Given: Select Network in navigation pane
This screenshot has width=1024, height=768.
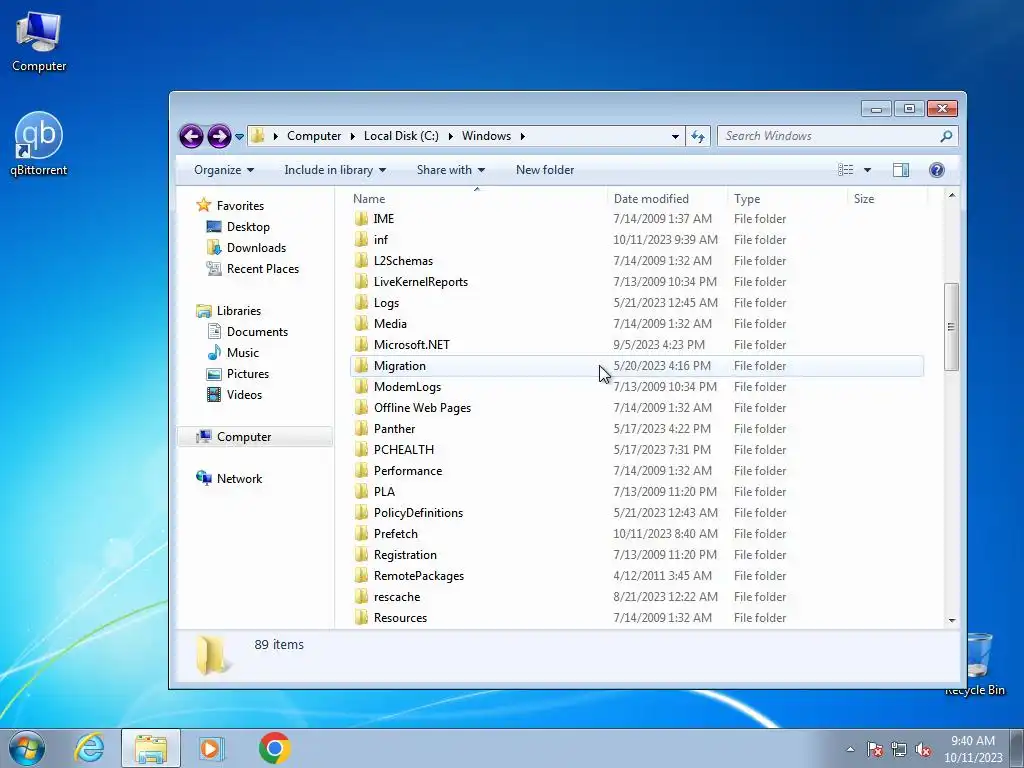Looking at the screenshot, I should click(x=229, y=479).
